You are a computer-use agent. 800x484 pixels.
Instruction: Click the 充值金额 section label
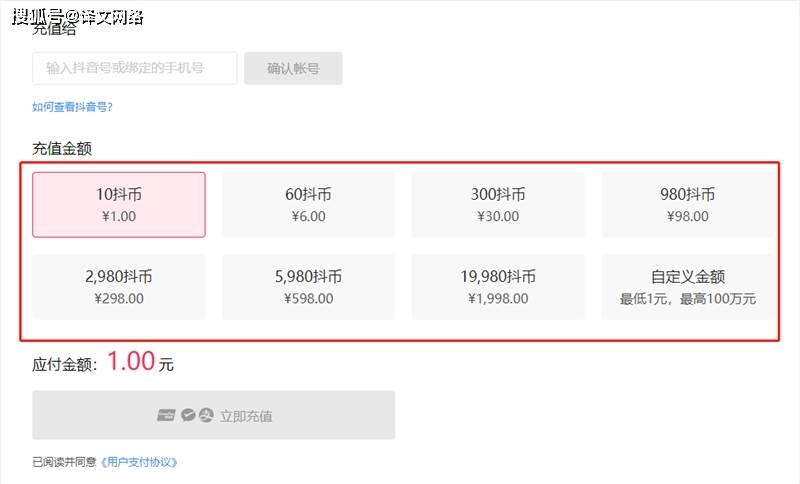tap(62, 148)
